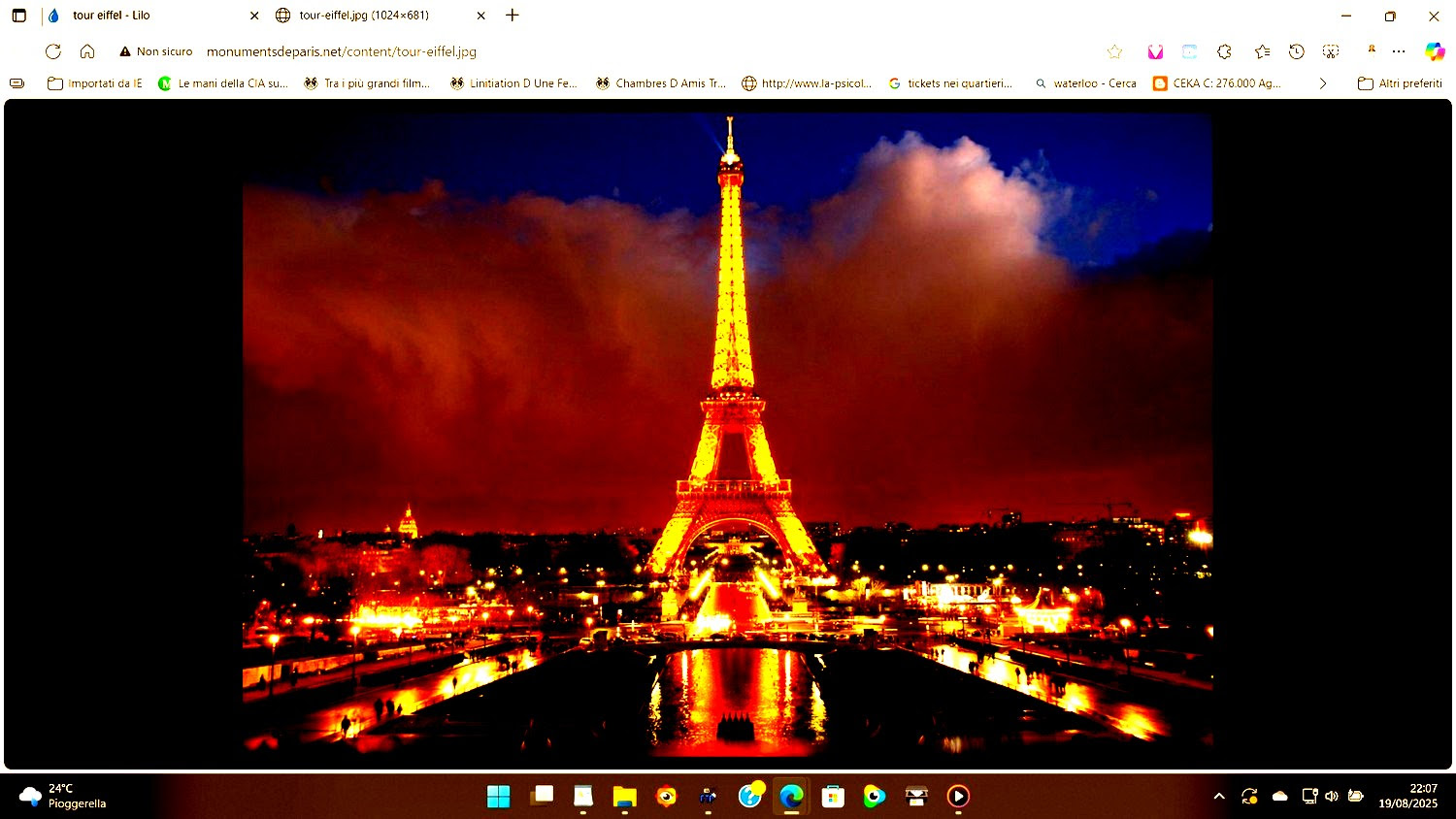This screenshot has height=819, width=1456.
Task: Click the Non sicuro security badge
Action: (155, 51)
